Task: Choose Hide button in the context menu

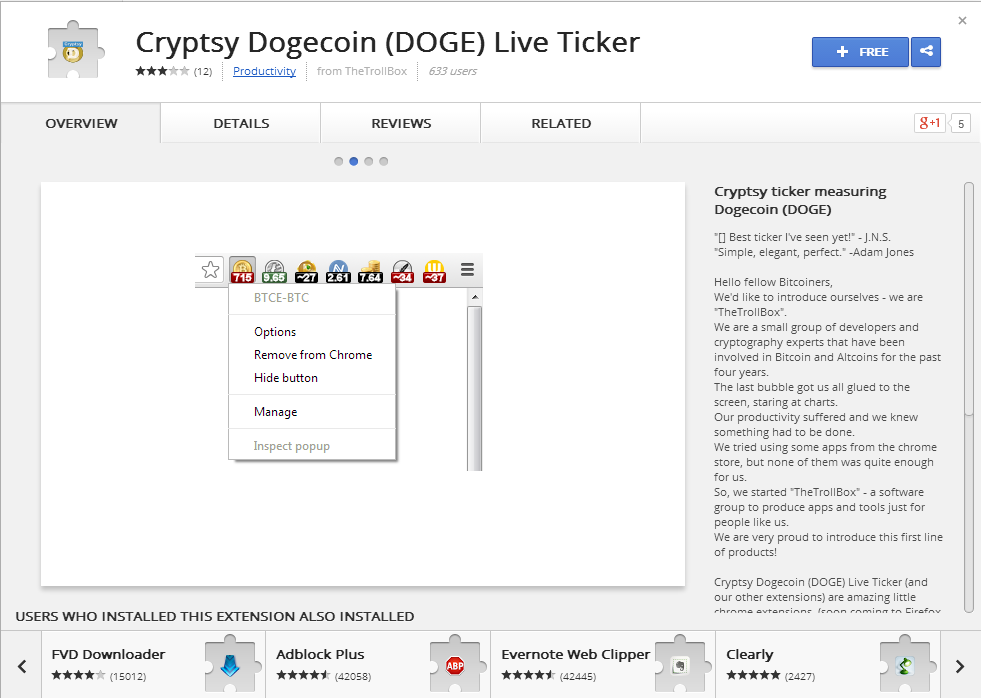Action: 313,378
